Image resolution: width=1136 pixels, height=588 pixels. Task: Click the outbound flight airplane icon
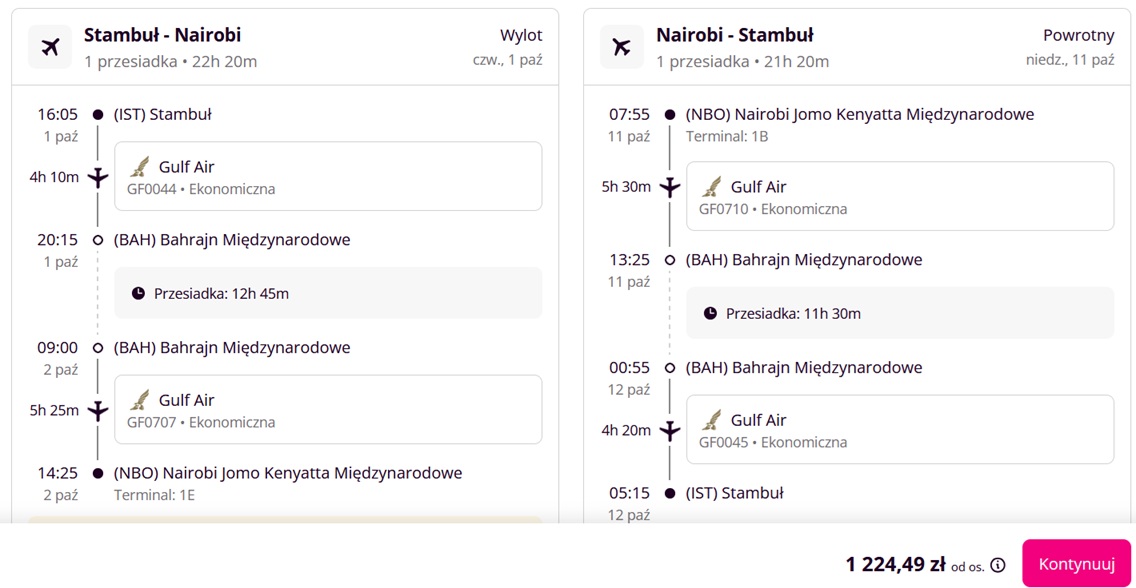tap(50, 47)
